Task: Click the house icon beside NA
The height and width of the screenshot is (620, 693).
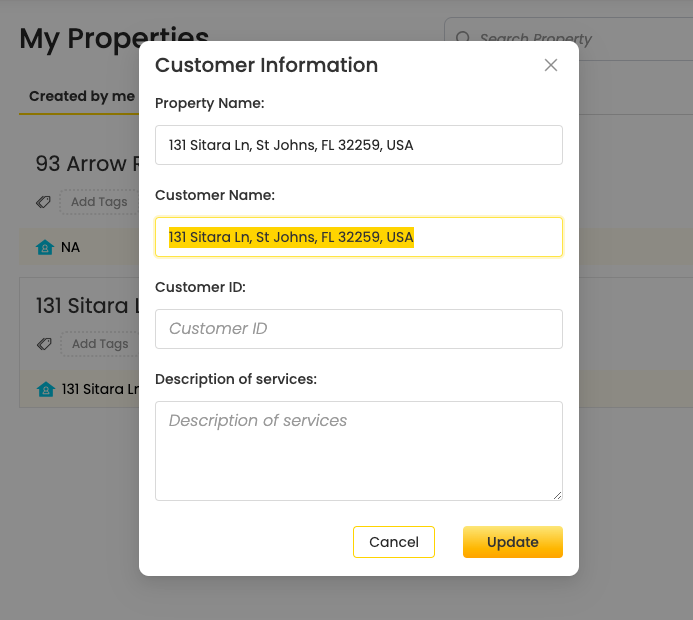Action: (45, 247)
